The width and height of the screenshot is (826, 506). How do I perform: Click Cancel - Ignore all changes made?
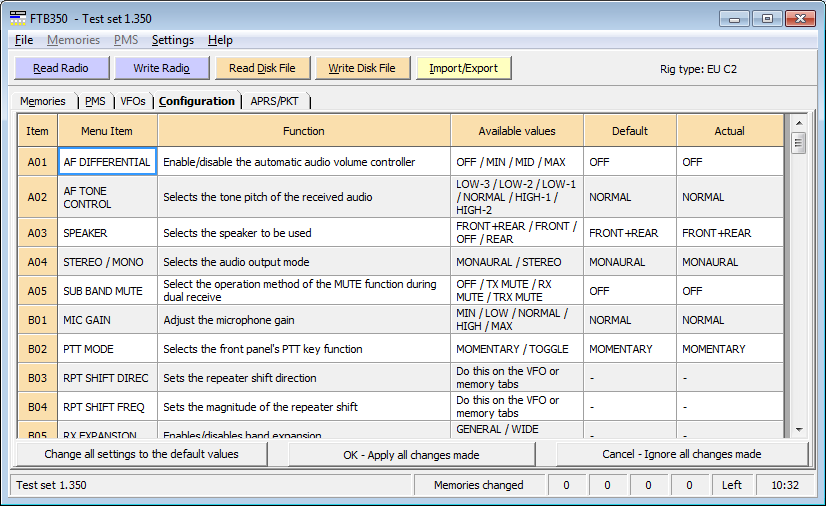[x=681, y=454]
